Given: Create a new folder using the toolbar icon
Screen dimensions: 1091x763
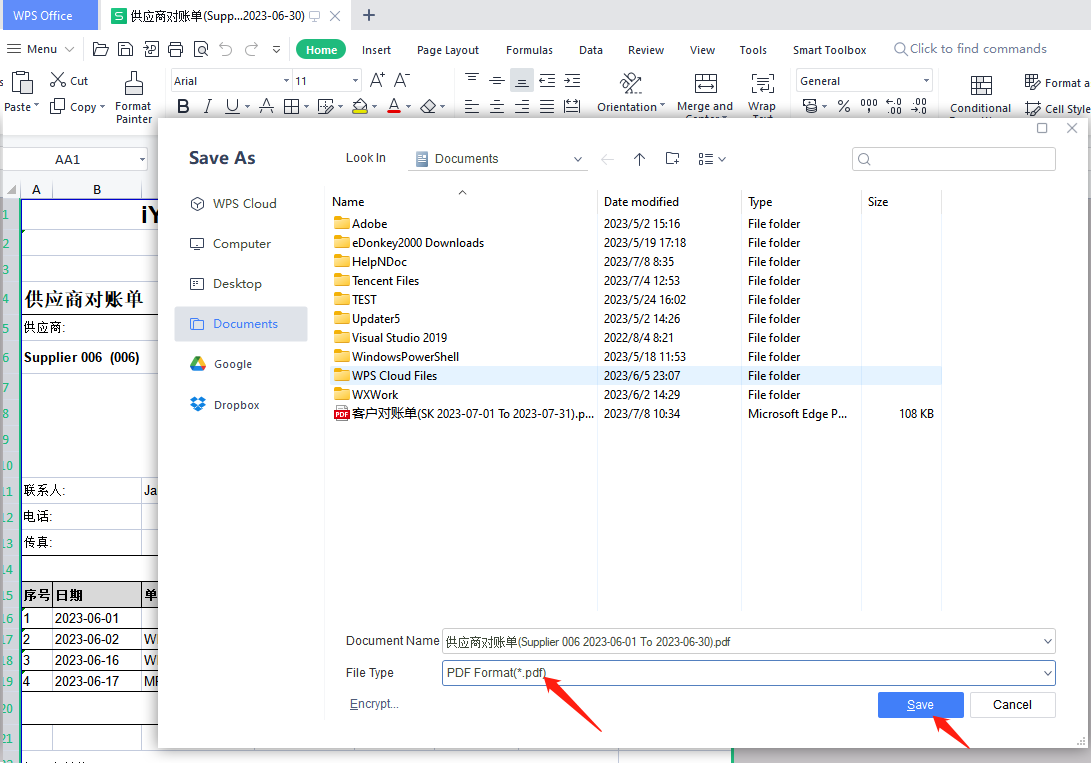Looking at the screenshot, I should click(672, 159).
